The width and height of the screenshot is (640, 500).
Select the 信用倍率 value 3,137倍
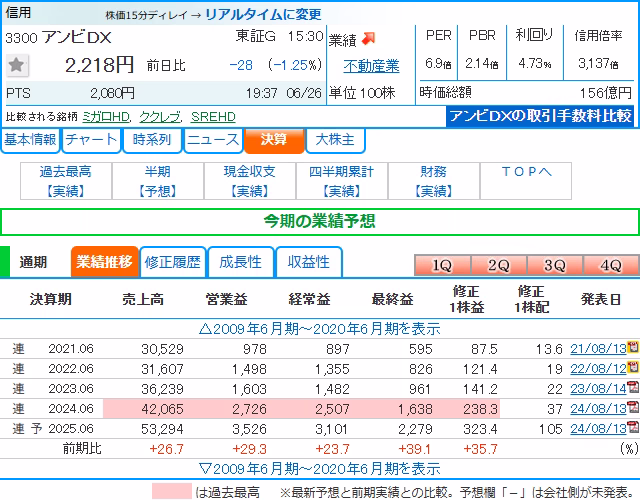(x=598, y=63)
